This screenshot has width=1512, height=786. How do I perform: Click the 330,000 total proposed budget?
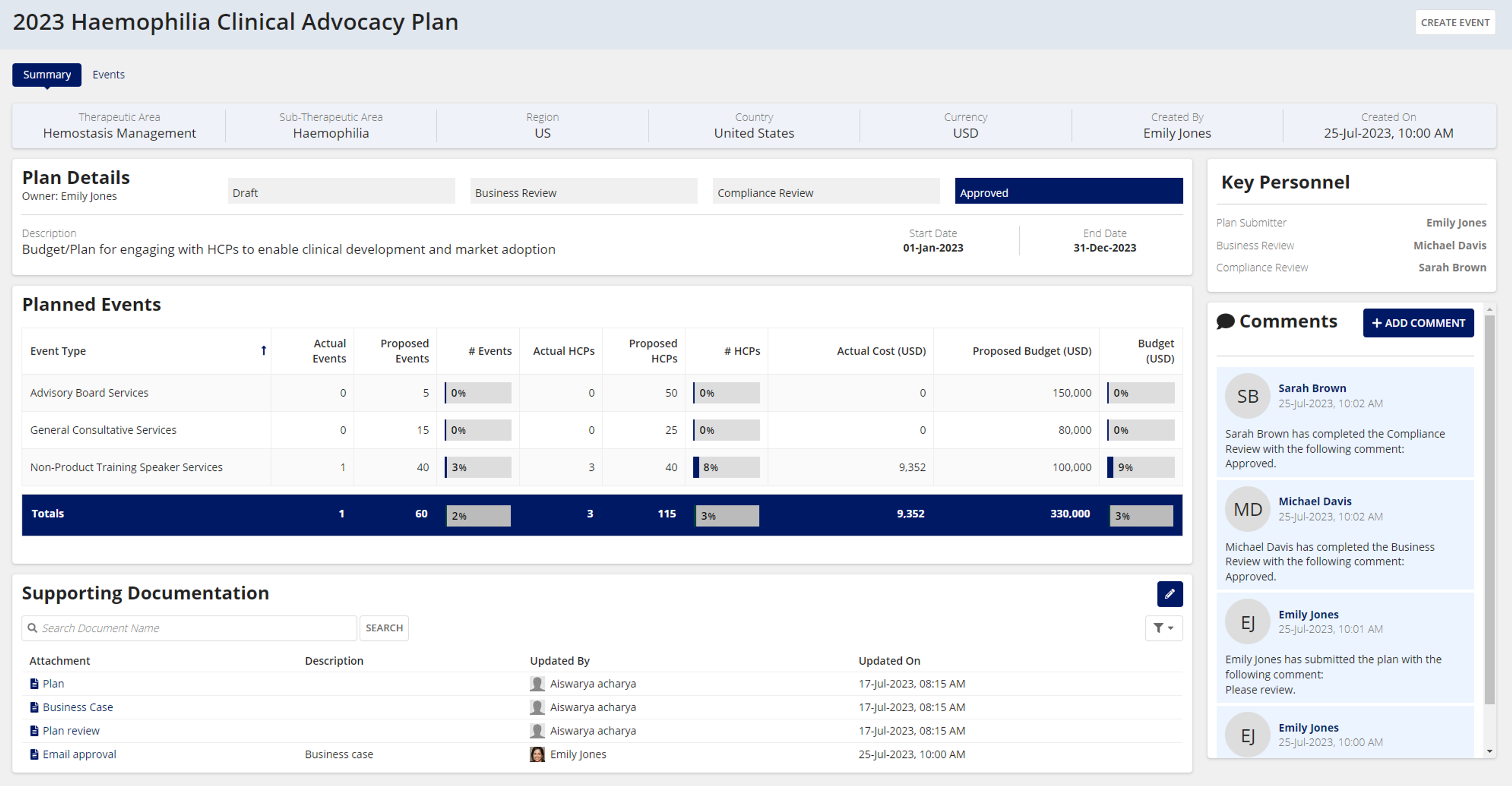pyautogui.click(x=1069, y=513)
